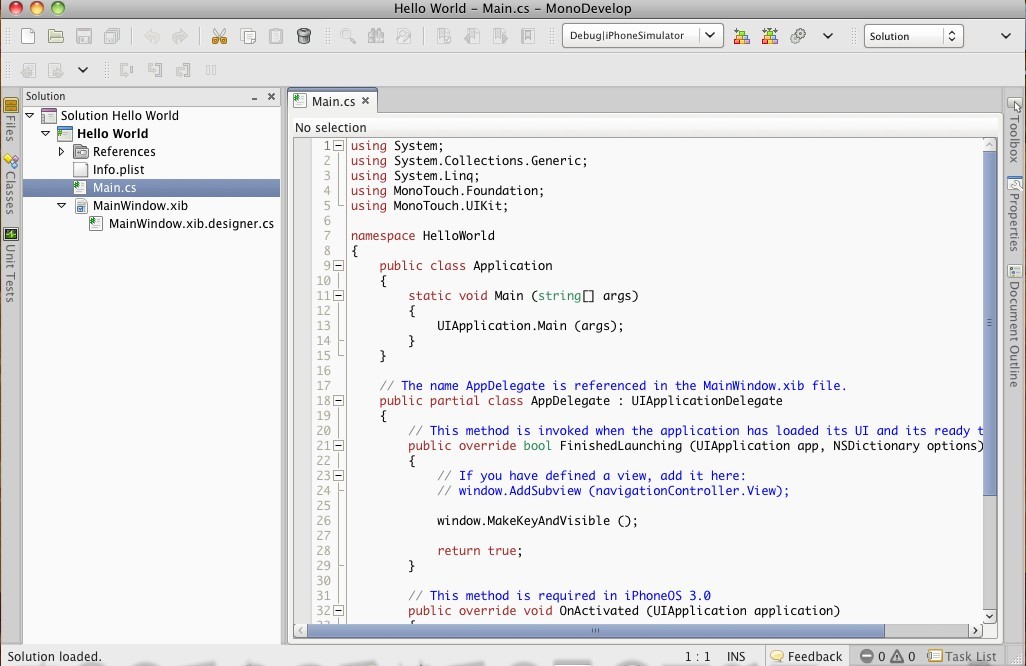This screenshot has width=1026, height=666.
Task: Open the Document Outline side pad
Action: click(1014, 326)
